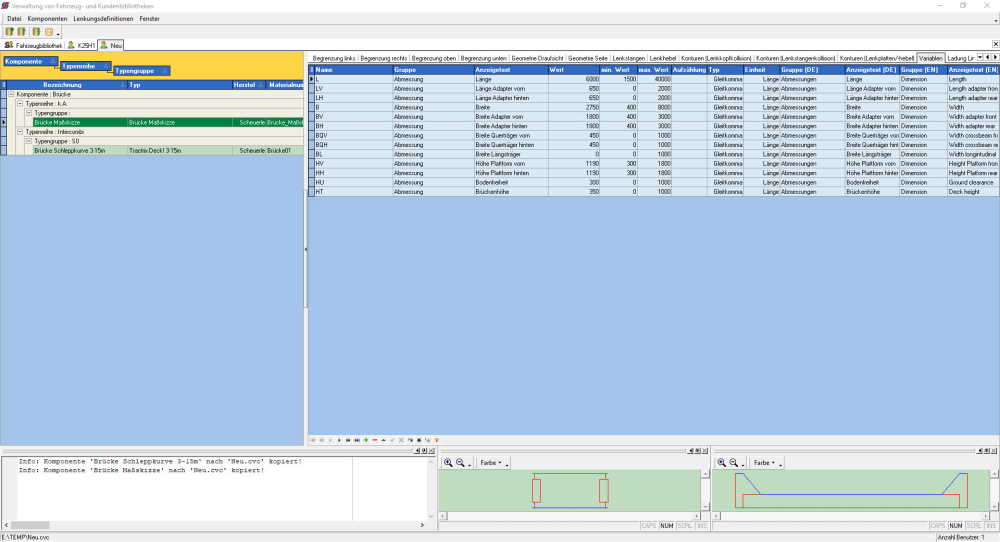Collapse the 'Typengruppe : S0' node

(x=29, y=141)
